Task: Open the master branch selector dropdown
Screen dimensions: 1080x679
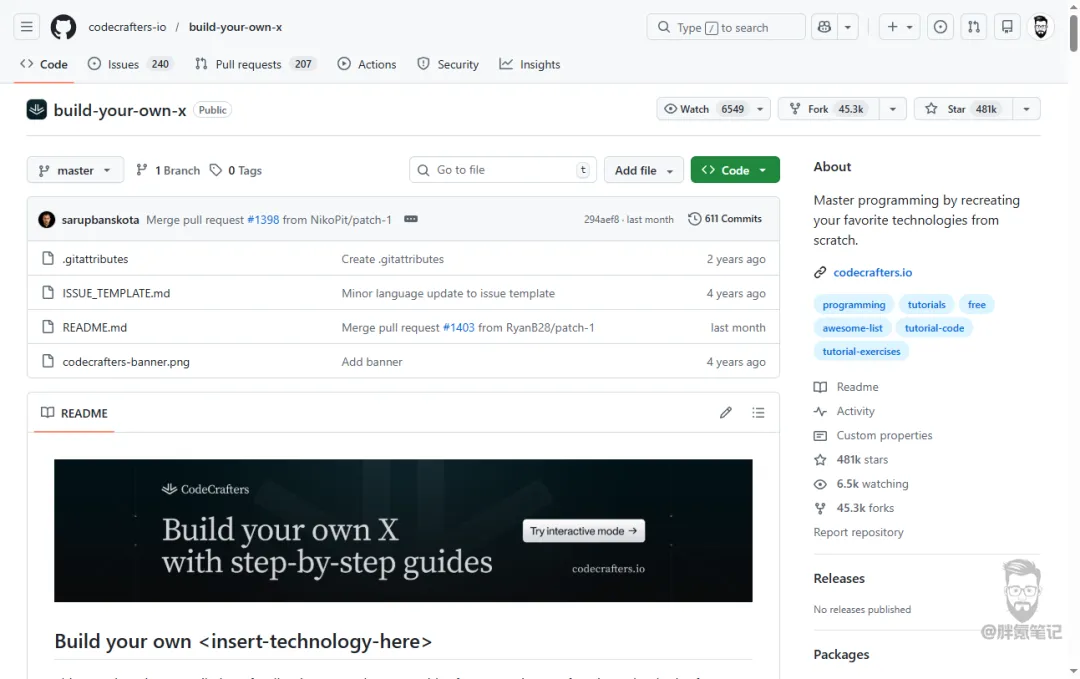Action: click(x=75, y=170)
